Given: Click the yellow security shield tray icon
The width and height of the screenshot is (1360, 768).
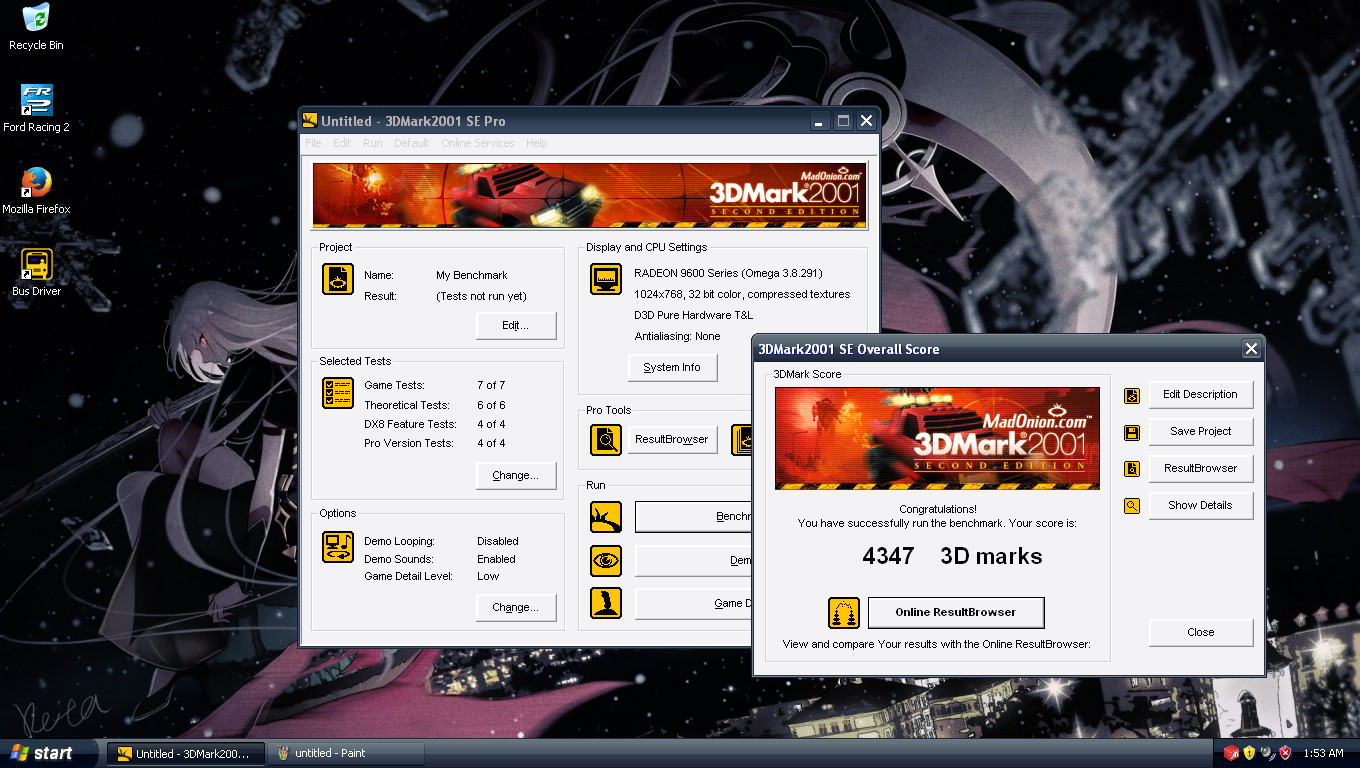Looking at the screenshot, I should click(1249, 753).
